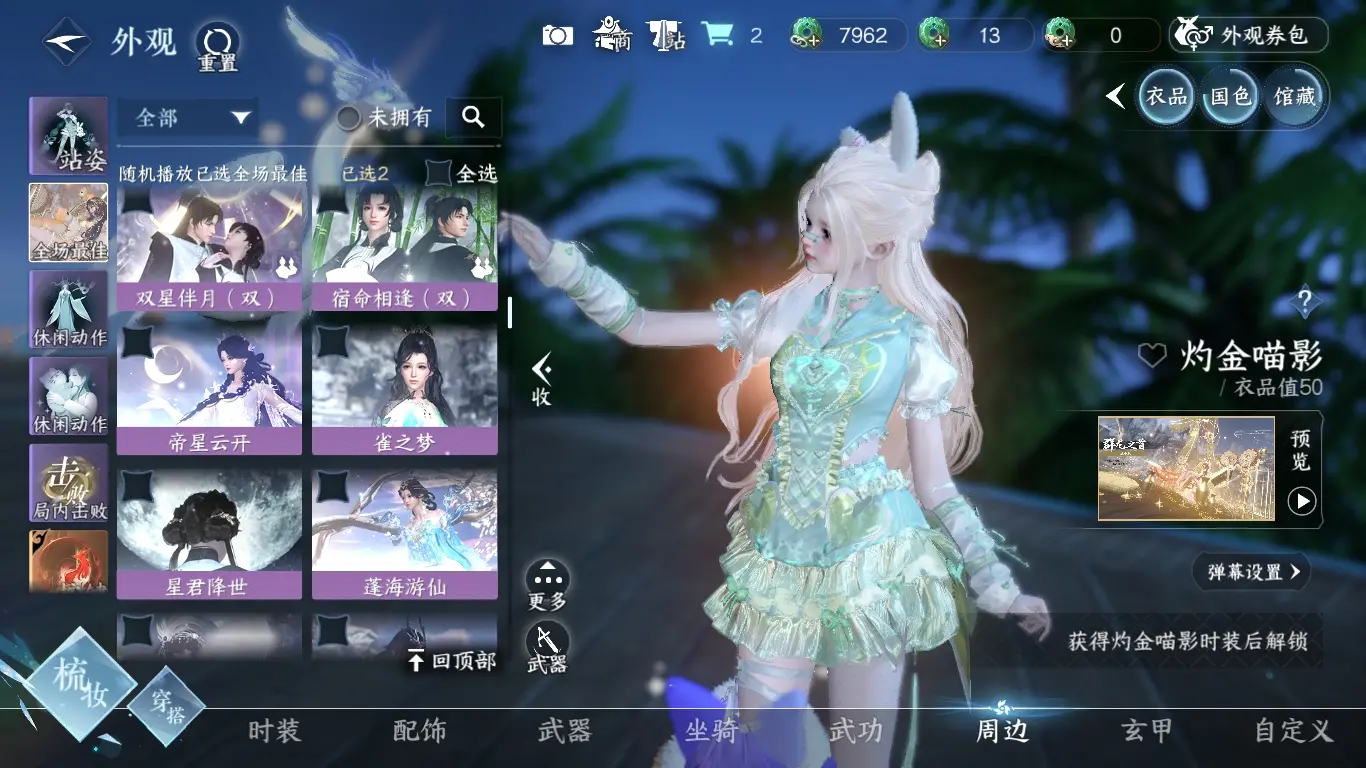Open the 梳妆 makeup diamond
Image resolution: width=1366 pixels, height=768 pixels.
(x=81, y=684)
